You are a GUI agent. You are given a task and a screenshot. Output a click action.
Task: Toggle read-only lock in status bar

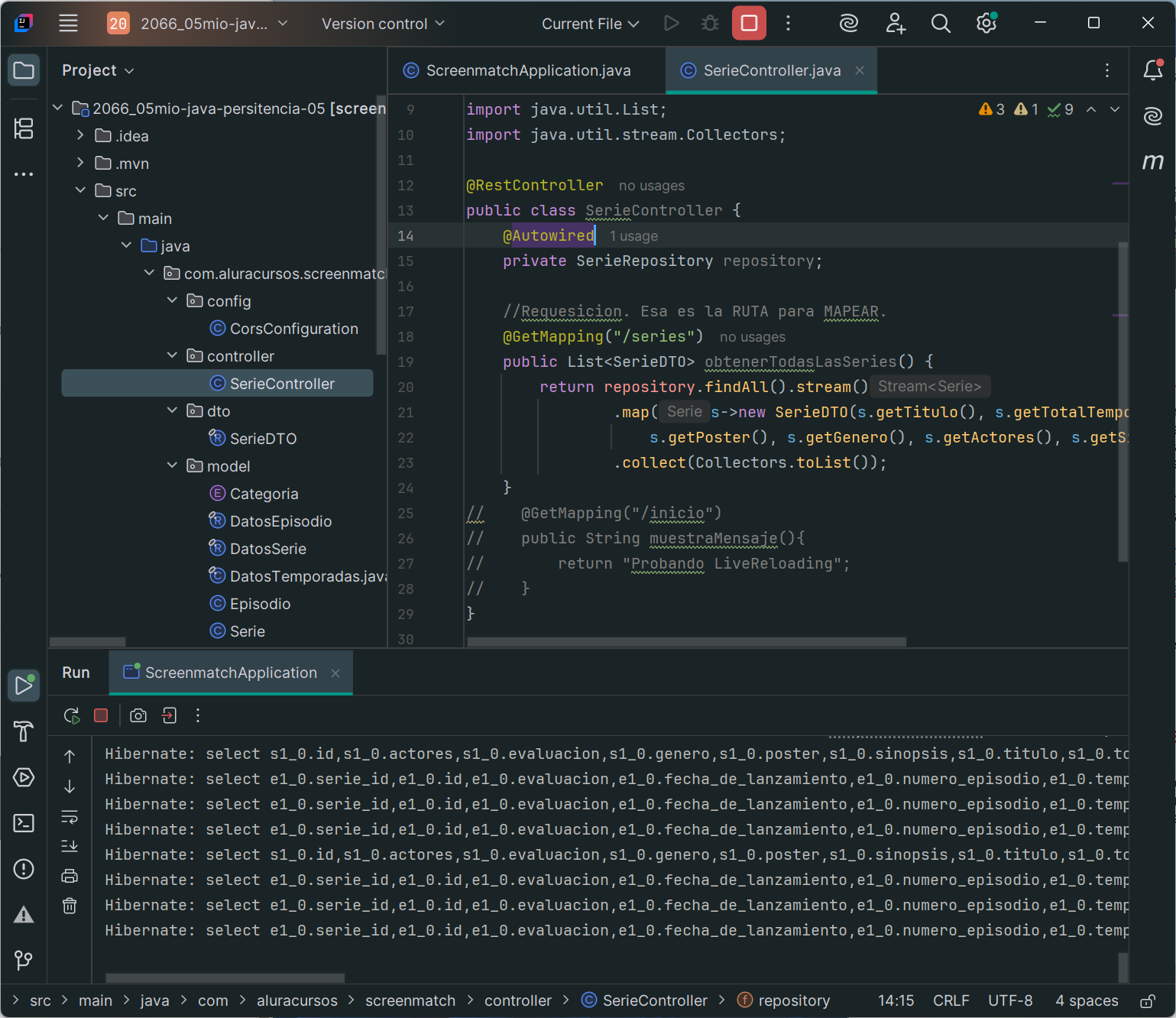point(1147,1000)
